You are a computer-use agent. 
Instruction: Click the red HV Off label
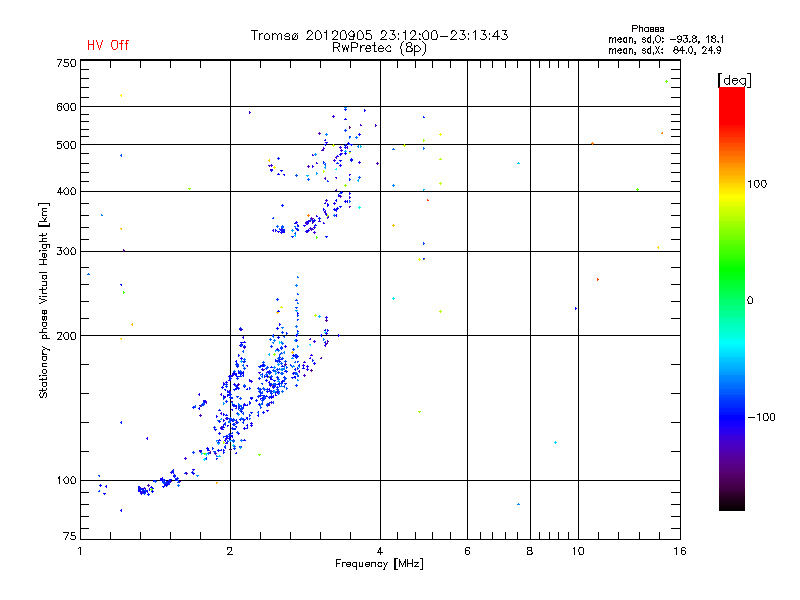click(x=108, y=45)
